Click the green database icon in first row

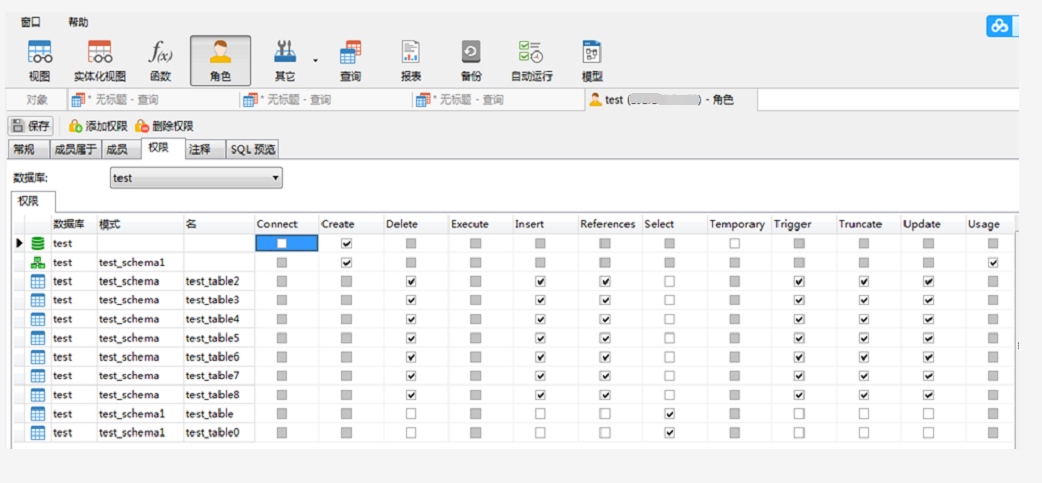[39, 244]
